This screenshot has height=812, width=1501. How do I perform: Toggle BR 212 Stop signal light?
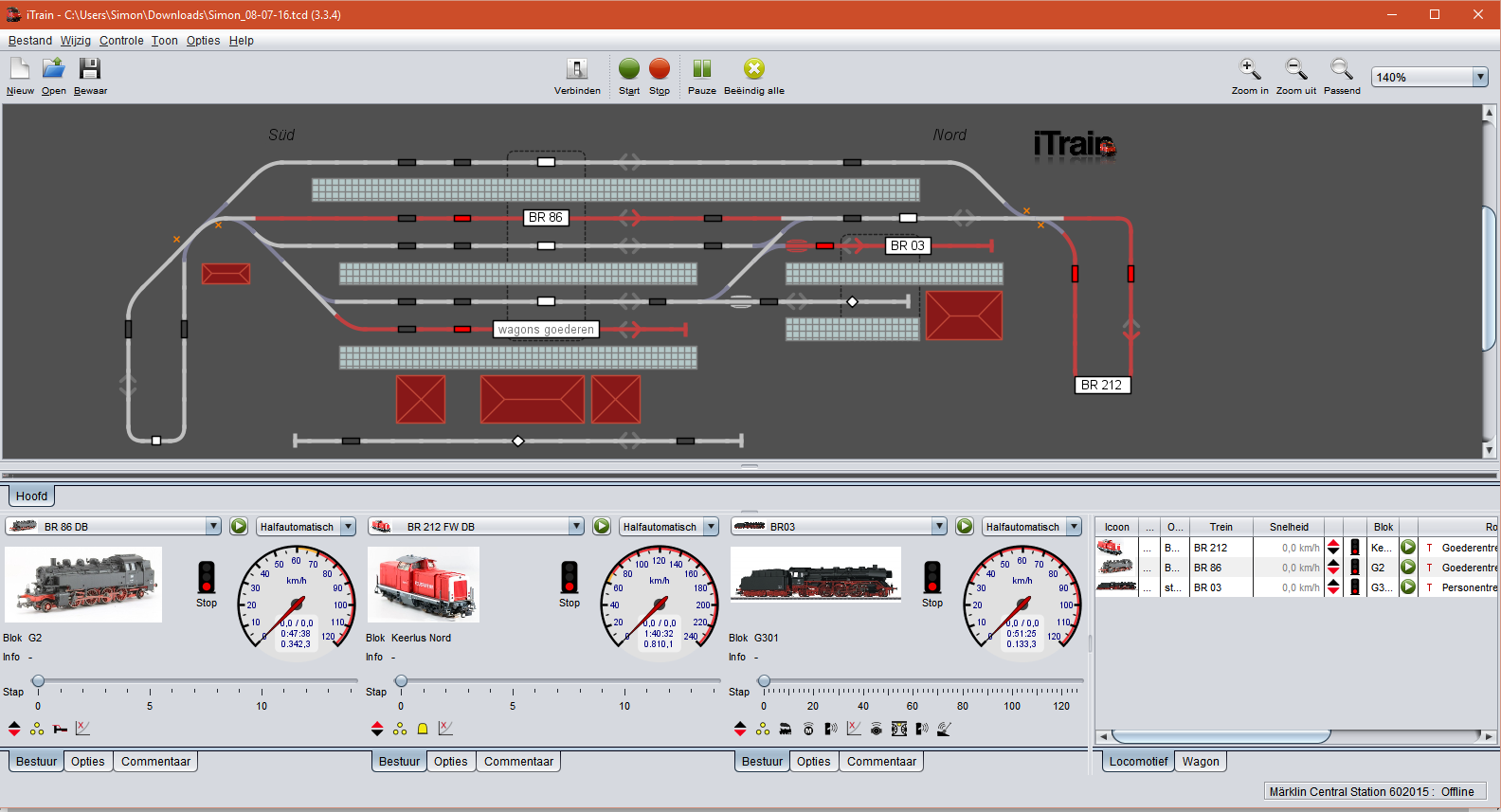point(570,577)
